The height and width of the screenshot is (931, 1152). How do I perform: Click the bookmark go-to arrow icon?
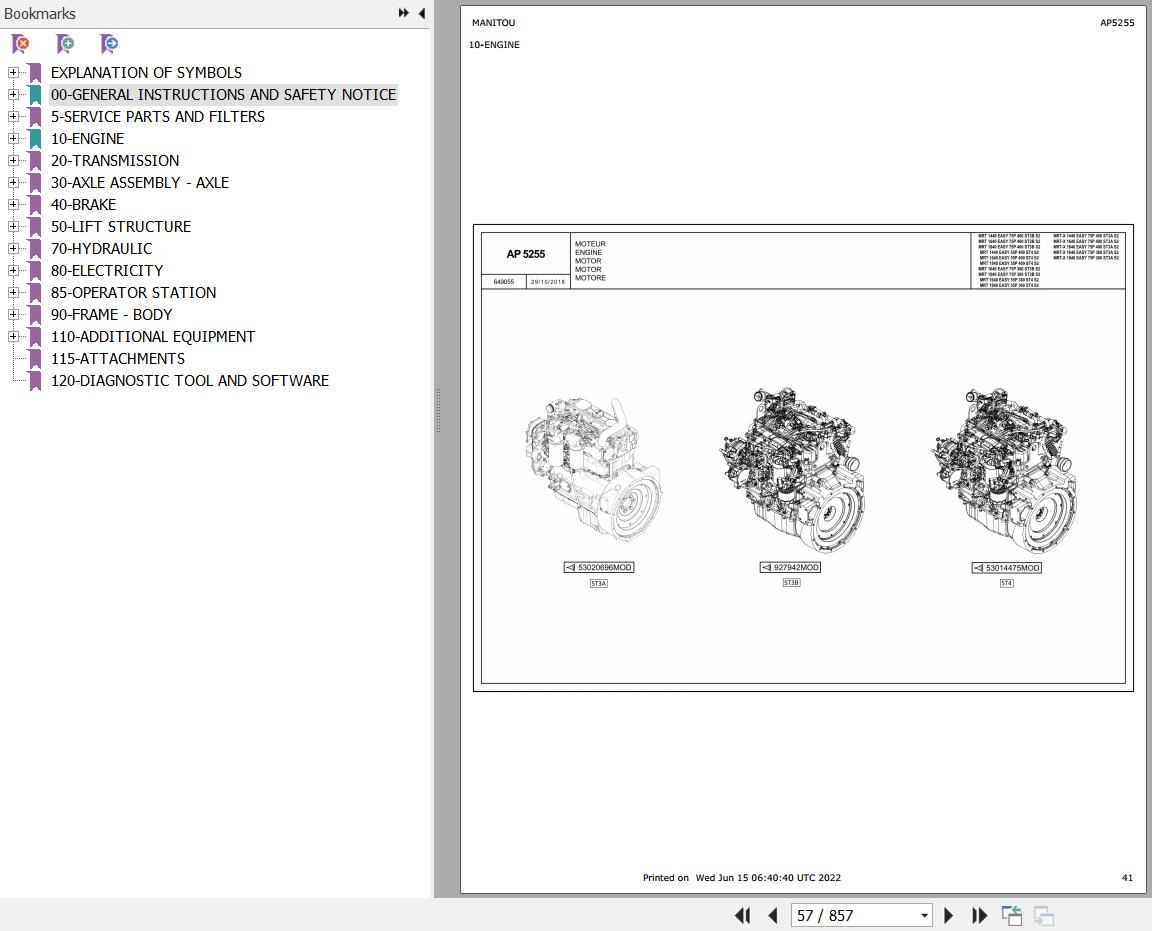point(109,44)
